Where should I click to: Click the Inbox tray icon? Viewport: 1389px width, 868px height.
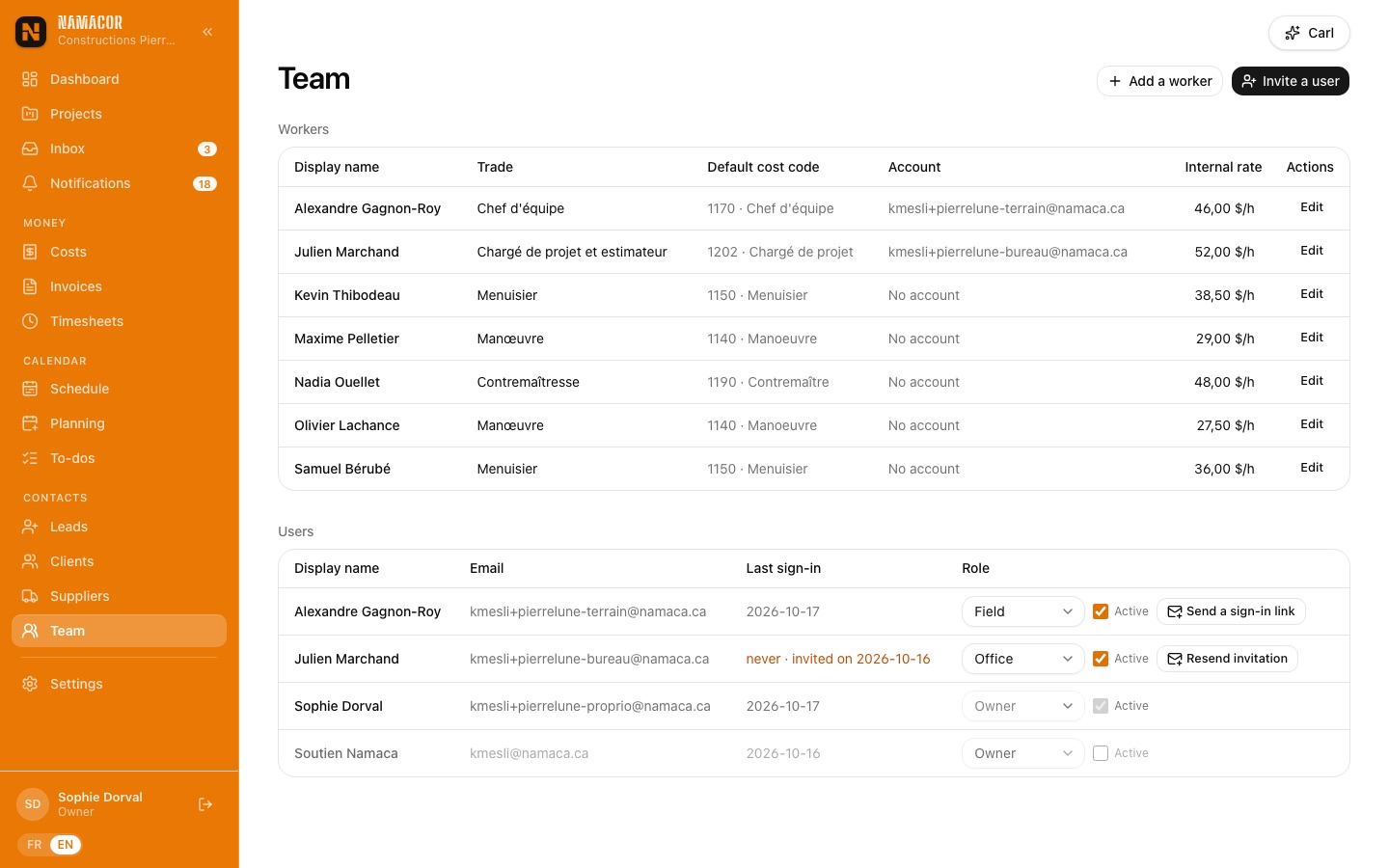(x=30, y=149)
